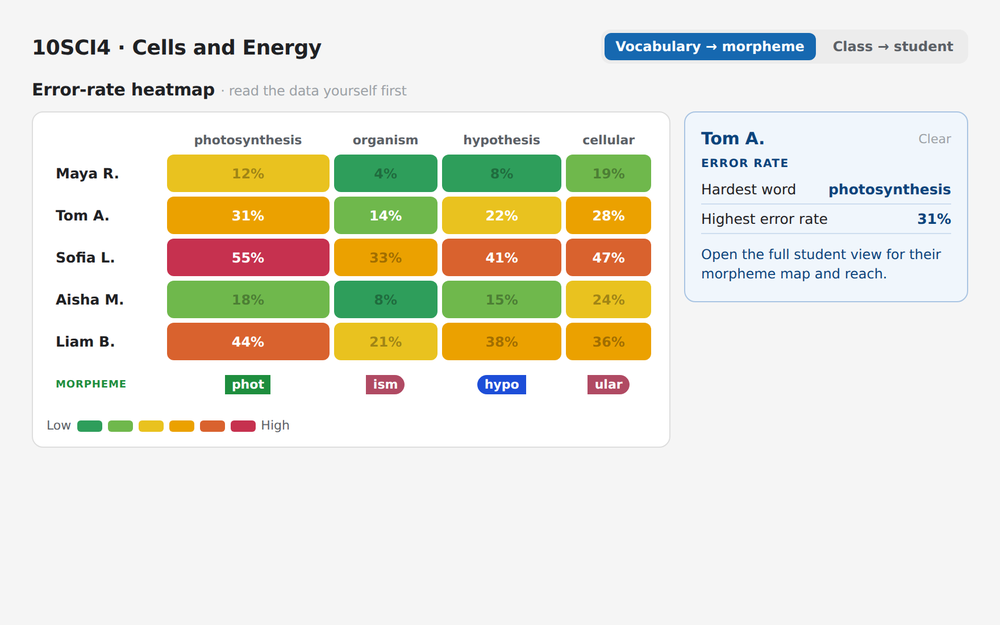Image resolution: width=1000 pixels, height=625 pixels.
Task: Open the phot morpheme chip
Action: click(247, 385)
